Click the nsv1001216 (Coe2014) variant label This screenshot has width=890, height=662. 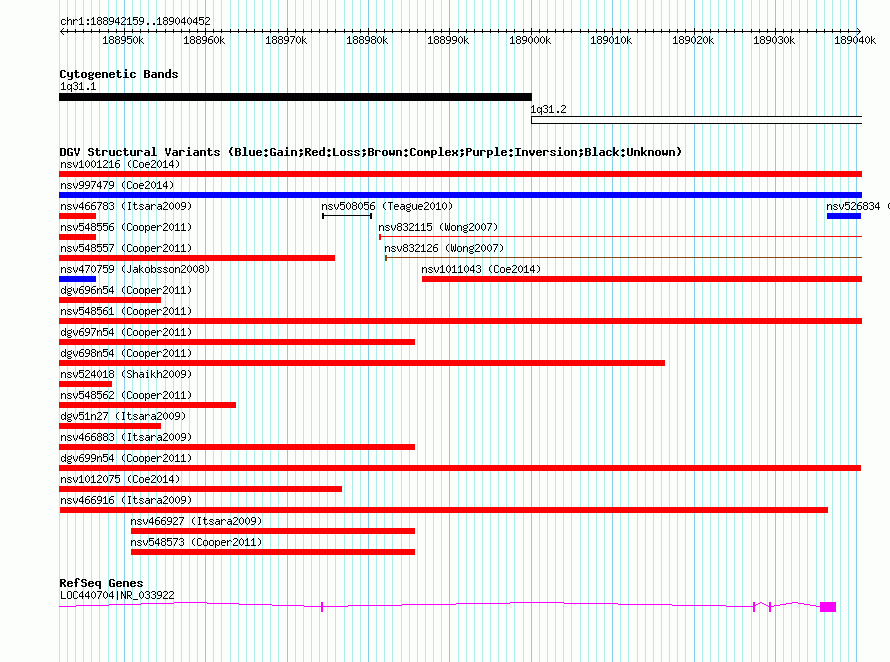click(x=120, y=165)
